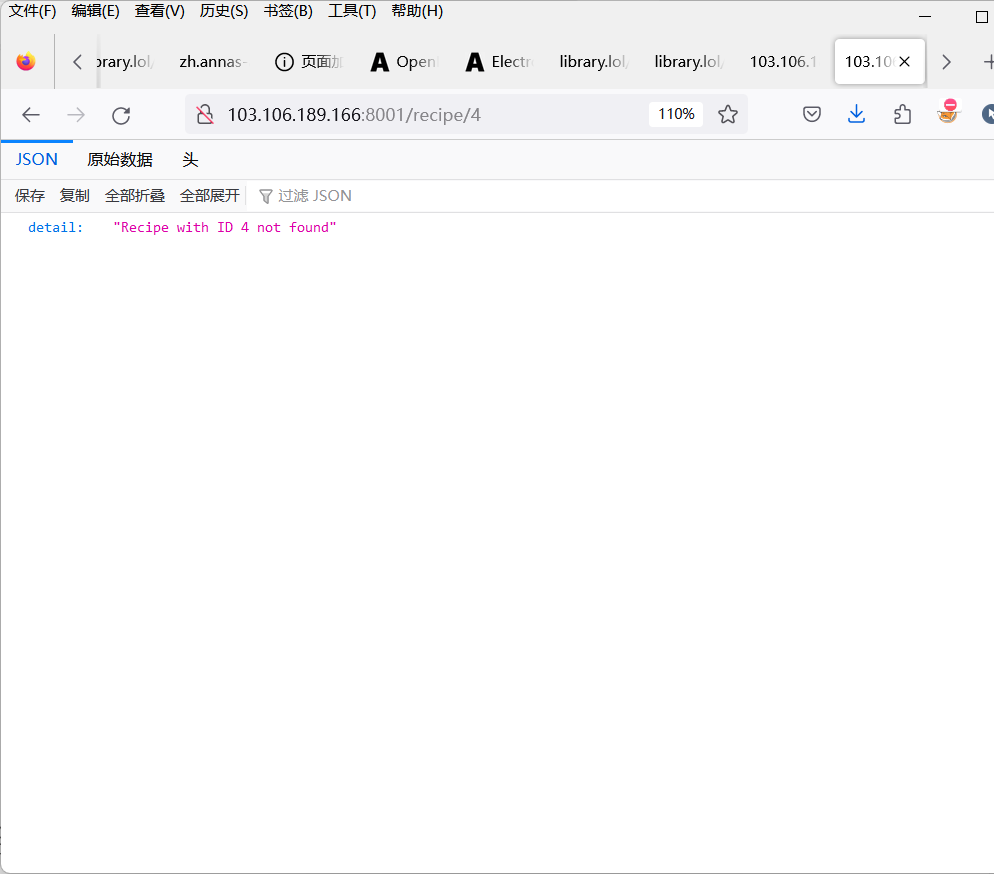Open the 编辑(E) menu
Image resolution: width=994 pixels, height=874 pixels.
(x=95, y=11)
